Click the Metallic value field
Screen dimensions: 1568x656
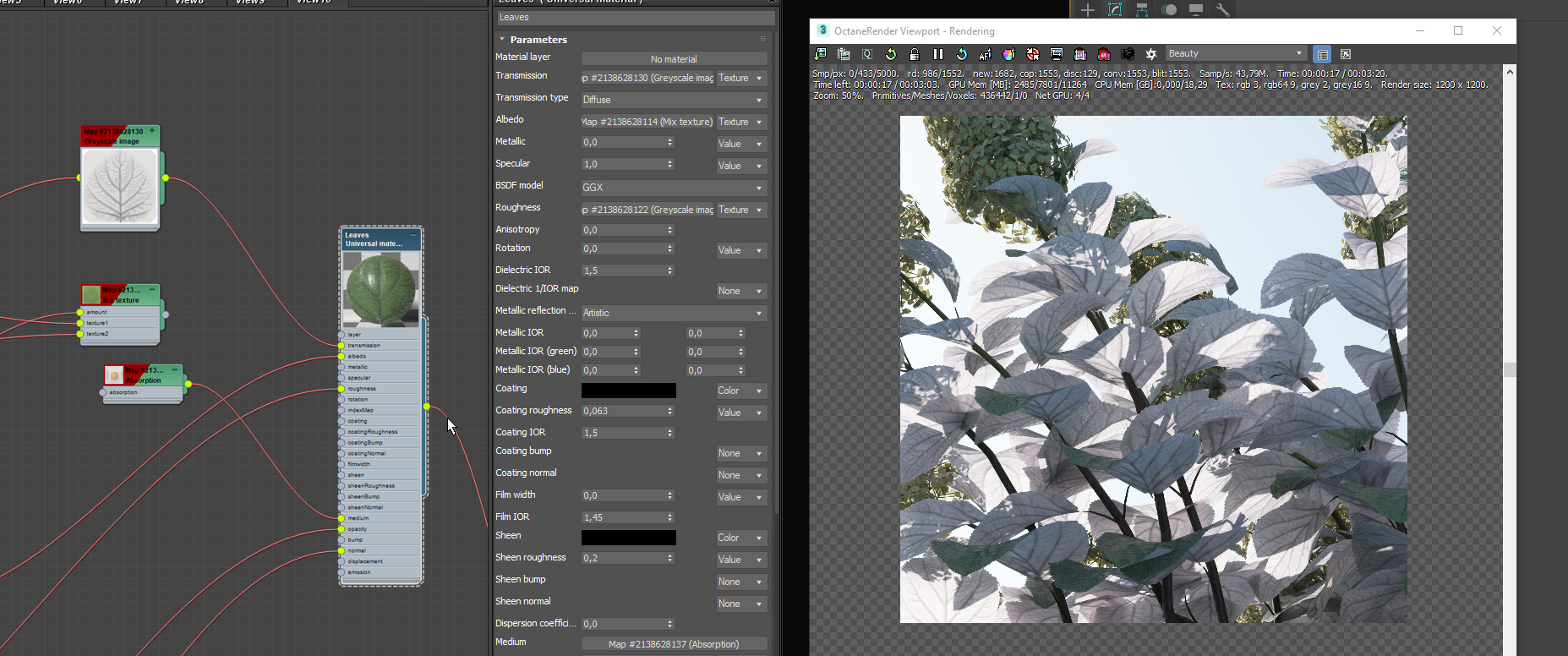point(623,142)
